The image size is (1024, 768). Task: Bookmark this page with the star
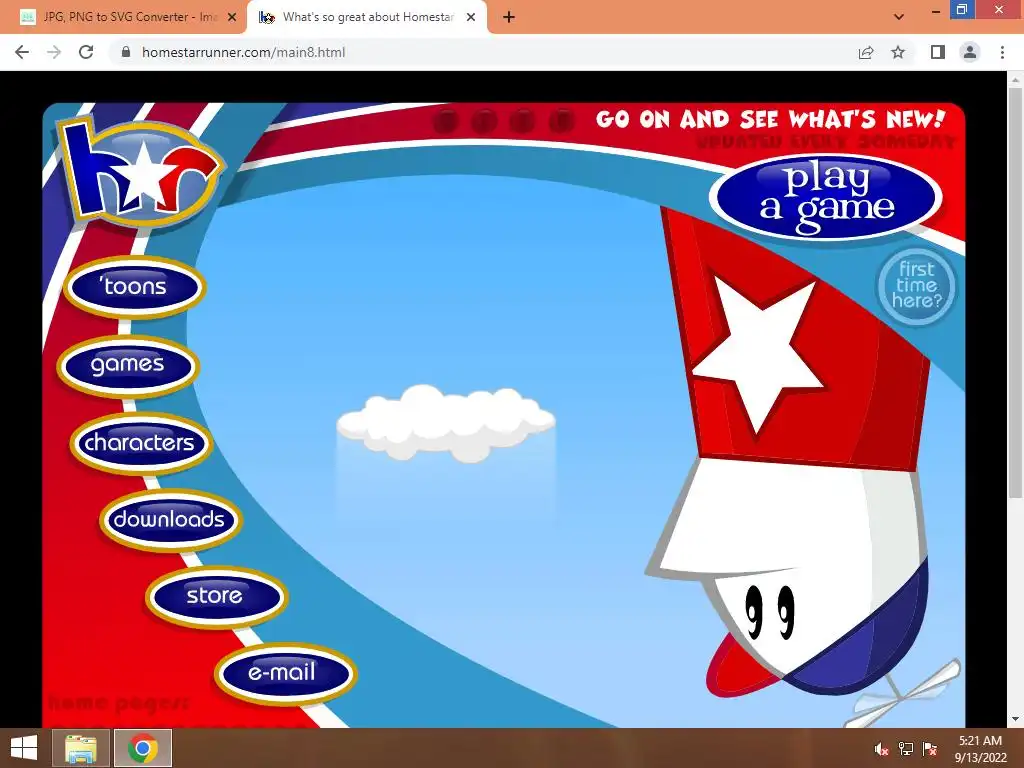pos(898,52)
